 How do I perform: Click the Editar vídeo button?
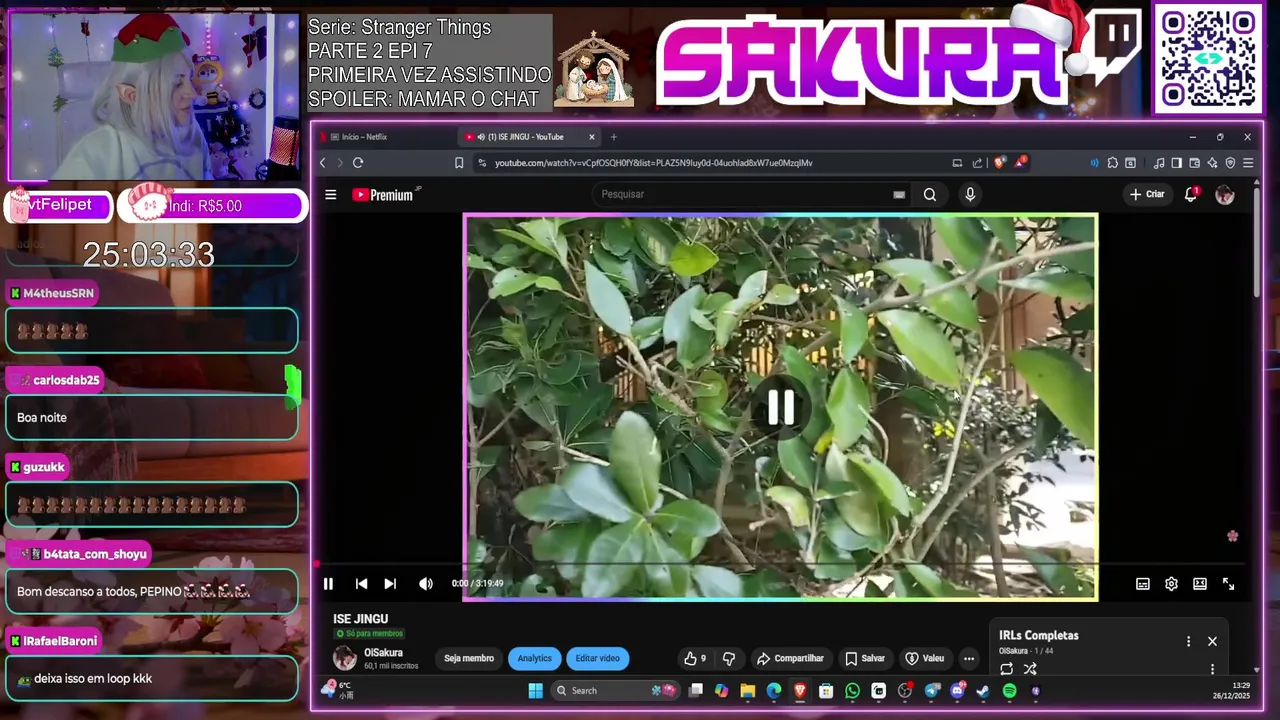pyautogui.click(x=597, y=658)
